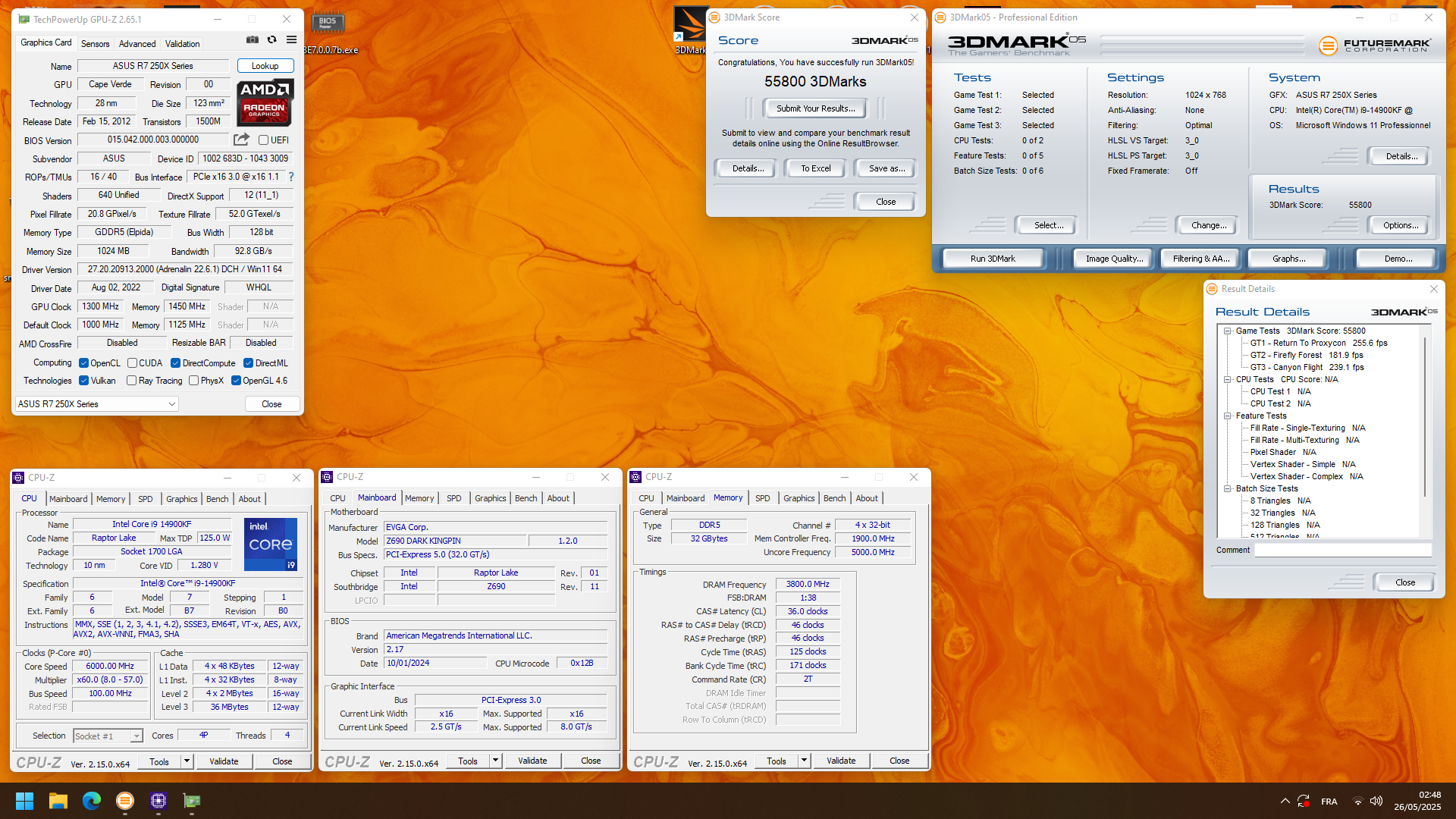Open Bench tab in CPU-Z Mainboard window

(526, 498)
